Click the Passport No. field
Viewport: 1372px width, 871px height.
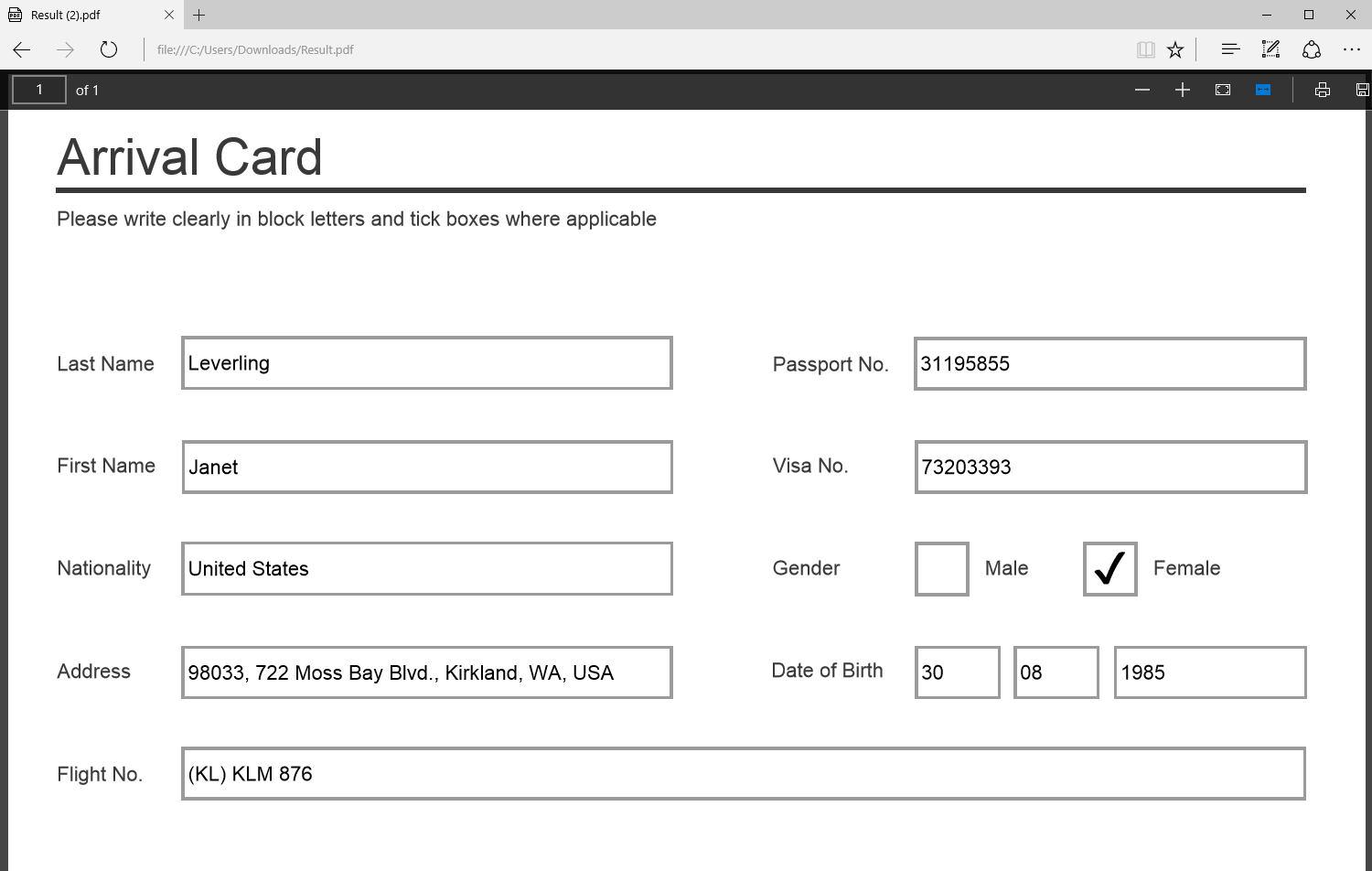coord(1109,363)
